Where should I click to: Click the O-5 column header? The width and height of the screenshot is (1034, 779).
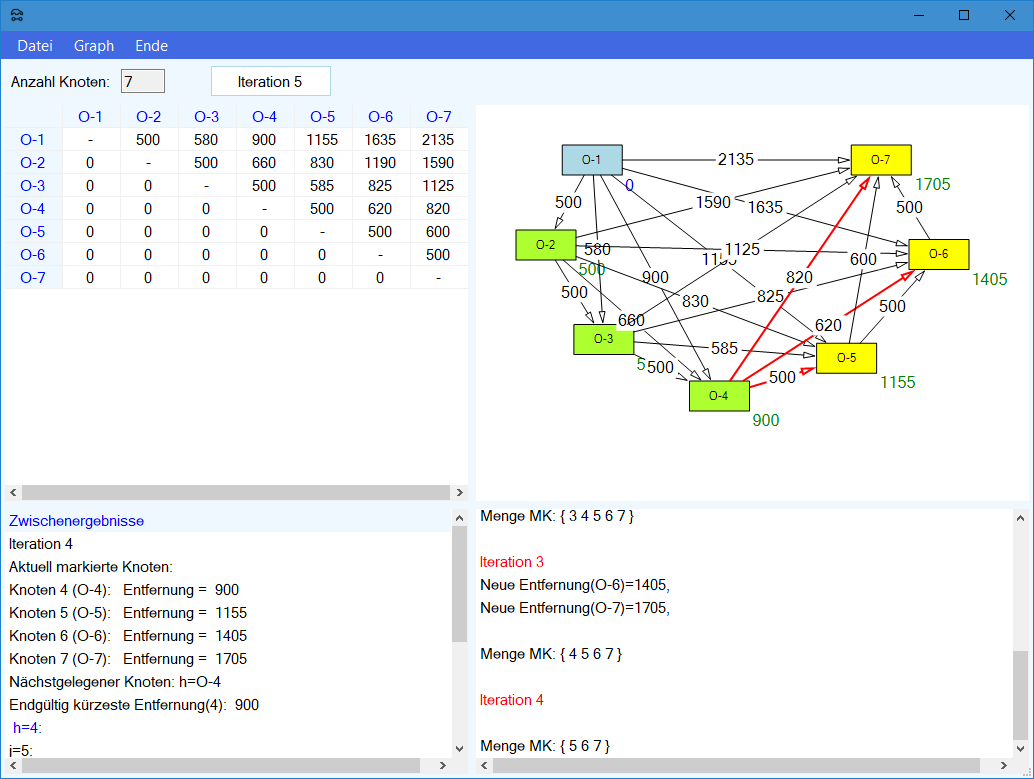tap(322, 117)
